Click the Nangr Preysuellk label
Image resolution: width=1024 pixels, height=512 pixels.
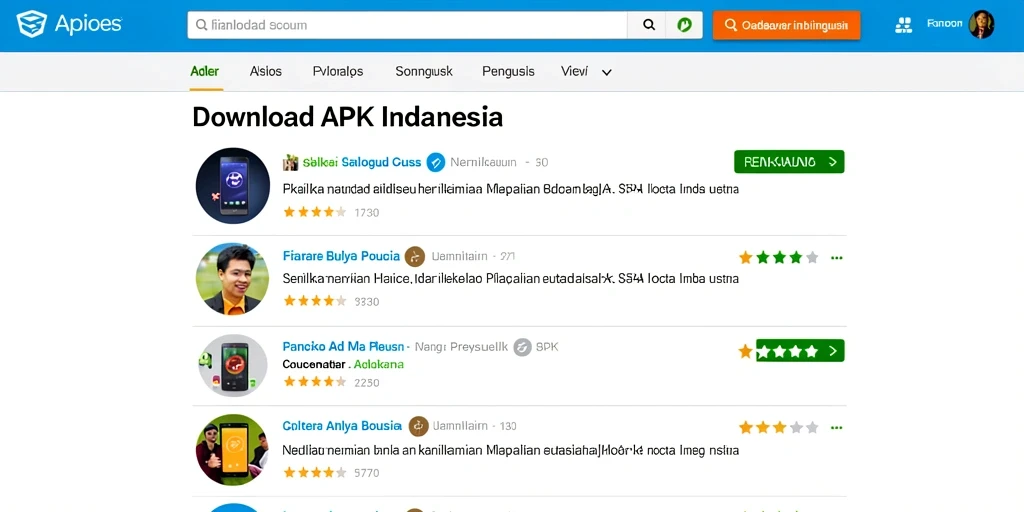pos(461,347)
